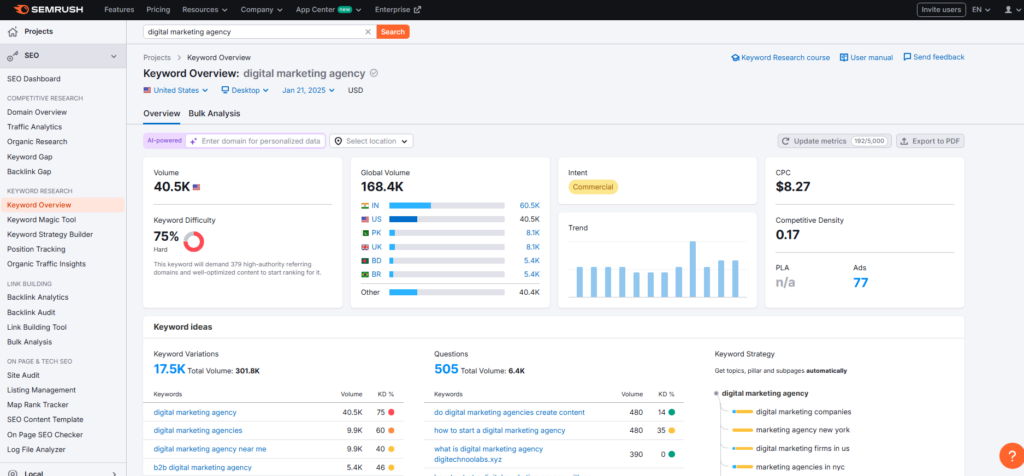This screenshot has height=476, width=1024.
Task: Click the orange Search button
Action: [x=393, y=31]
